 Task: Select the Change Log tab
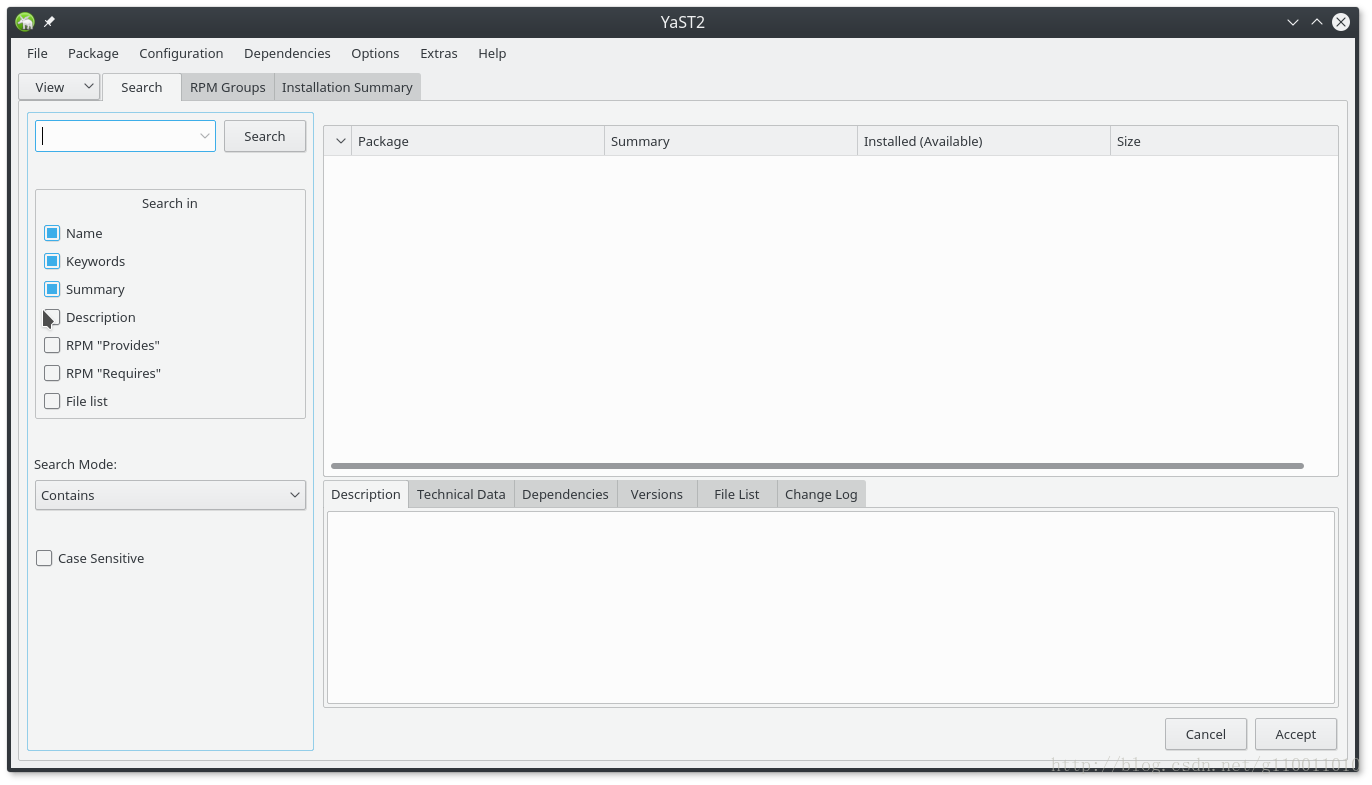821,494
